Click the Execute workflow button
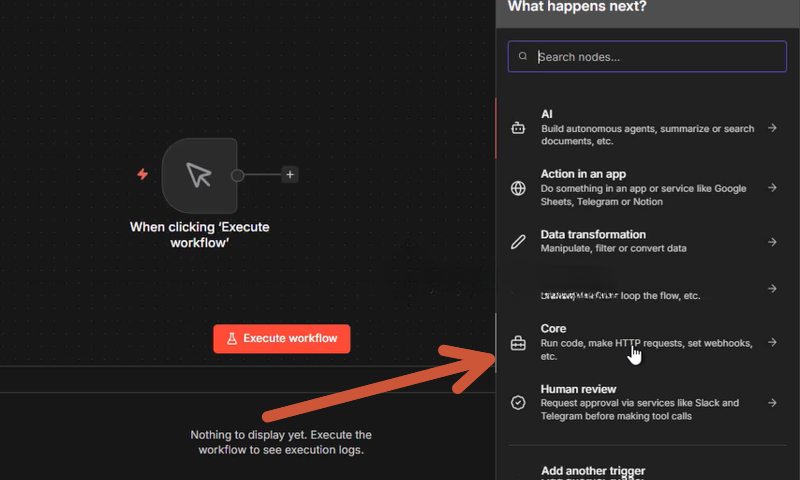Viewport: 800px width, 480px height. tap(282, 339)
